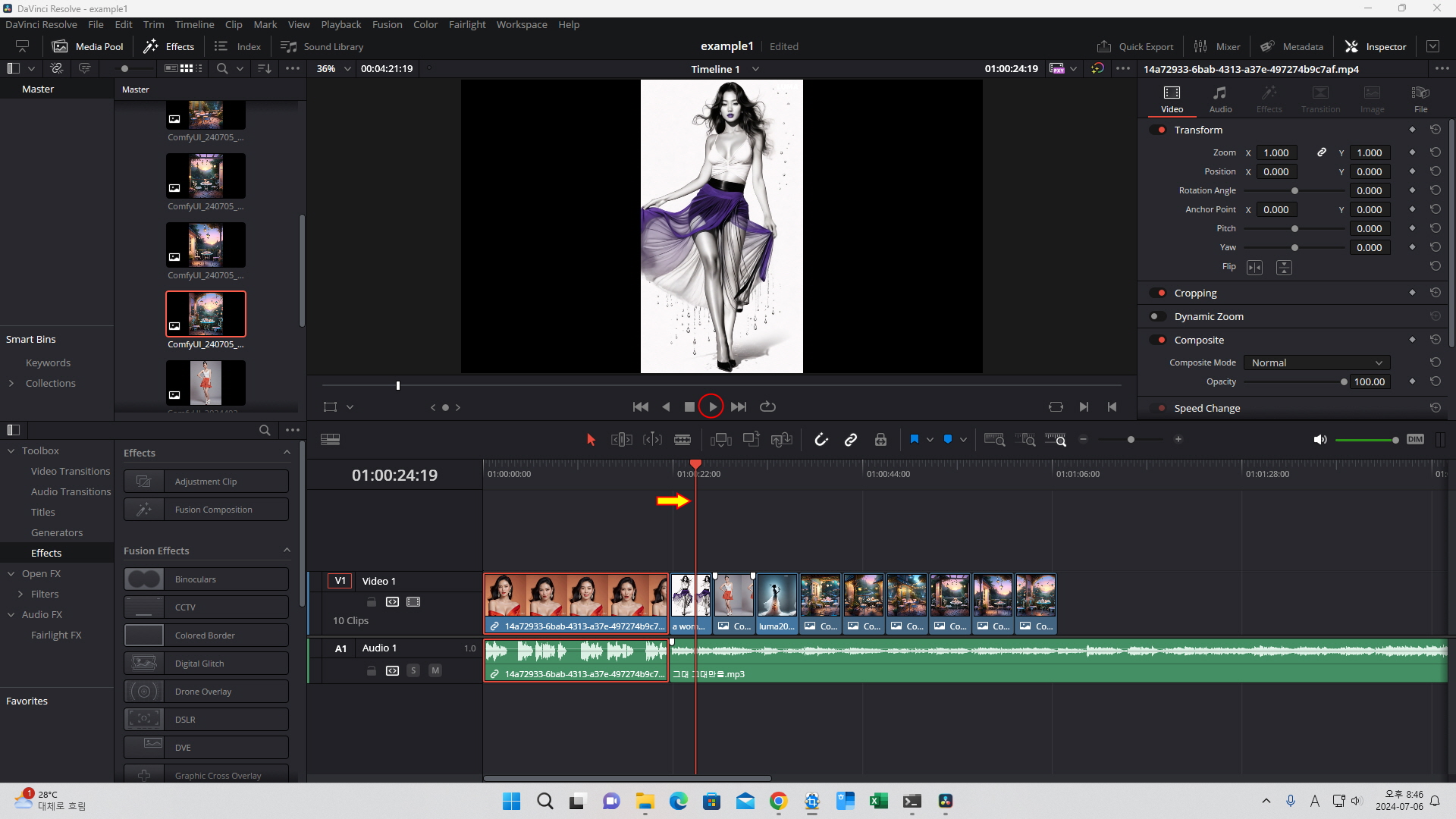Select the Blade Edit Mode tool
Screen dimensions: 1456x819
click(682, 440)
